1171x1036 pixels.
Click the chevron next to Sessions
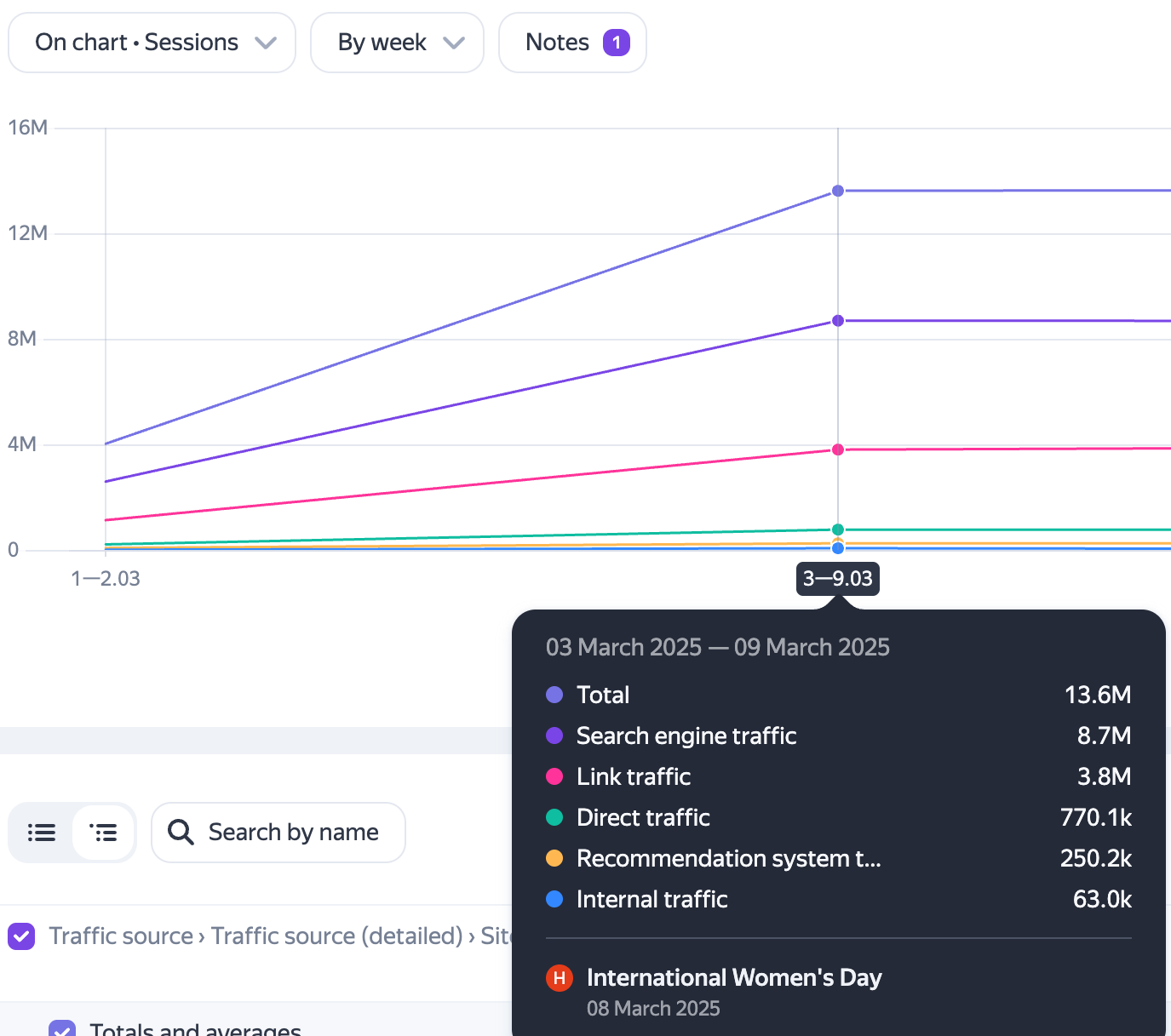pyautogui.click(x=266, y=43)
